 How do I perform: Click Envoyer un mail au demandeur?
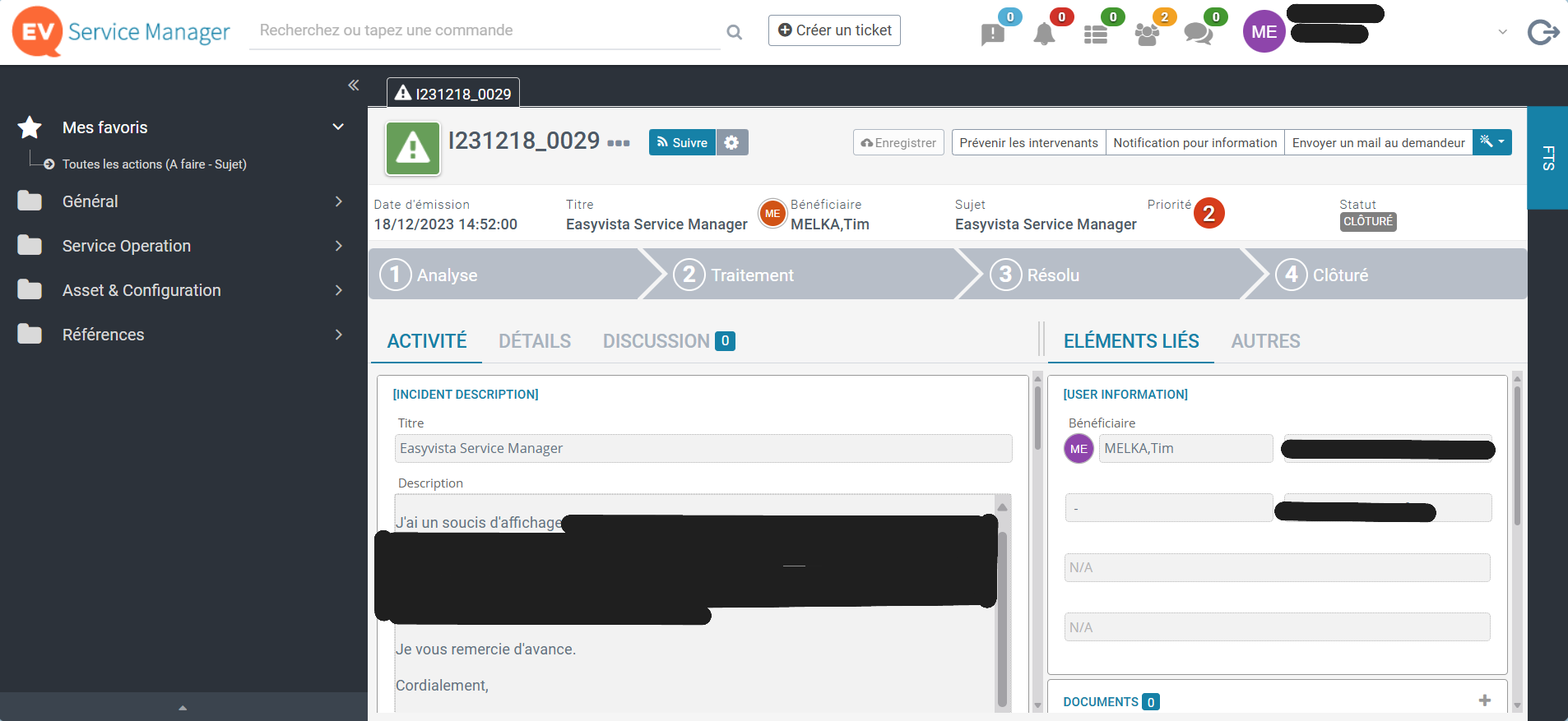[1378, 142]
